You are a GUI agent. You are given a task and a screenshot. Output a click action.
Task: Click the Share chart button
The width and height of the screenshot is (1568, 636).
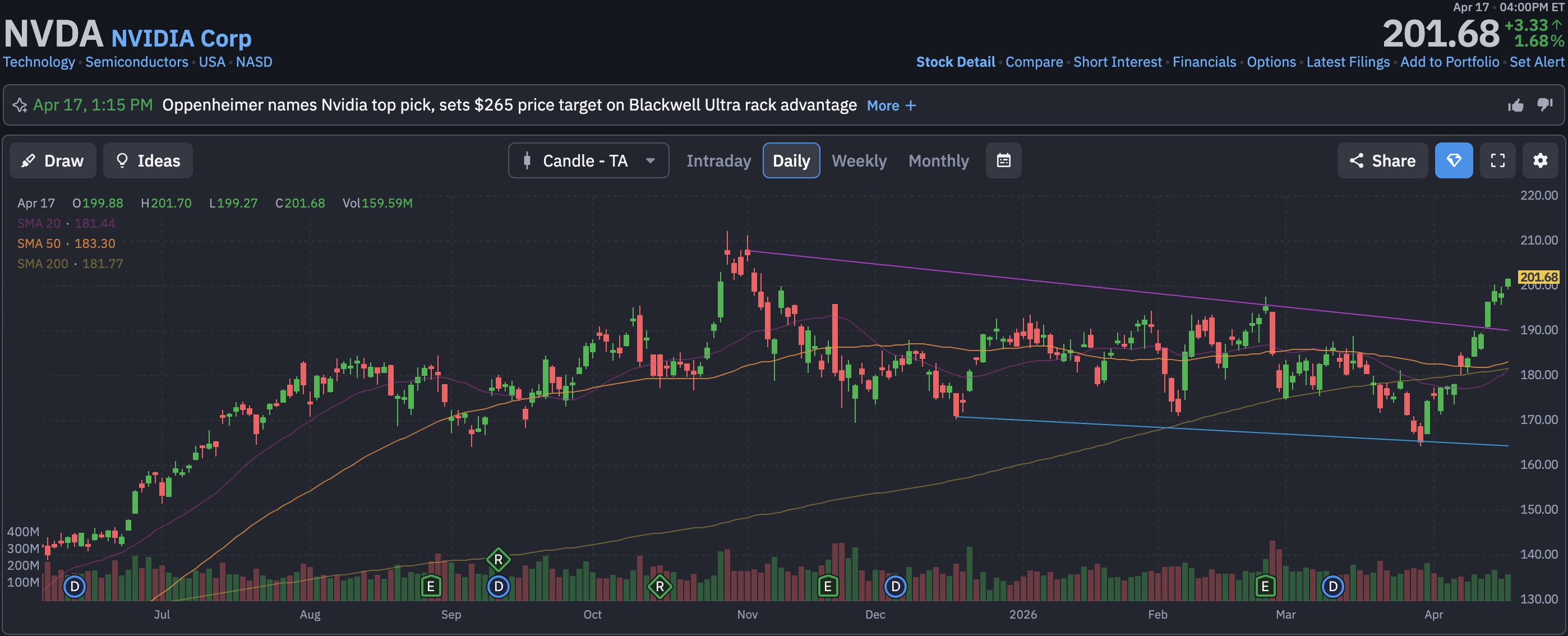[x=1382, y=160]
